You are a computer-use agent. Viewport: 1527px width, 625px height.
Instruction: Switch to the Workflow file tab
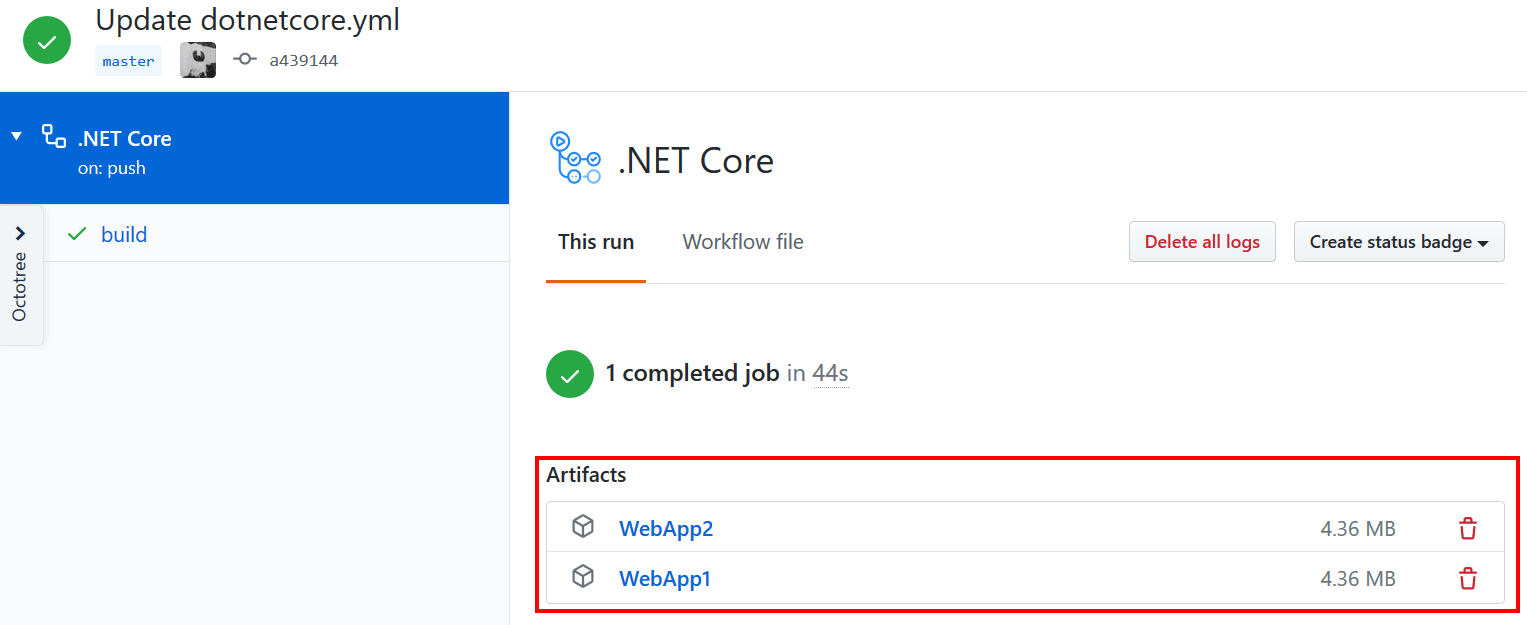742,241
